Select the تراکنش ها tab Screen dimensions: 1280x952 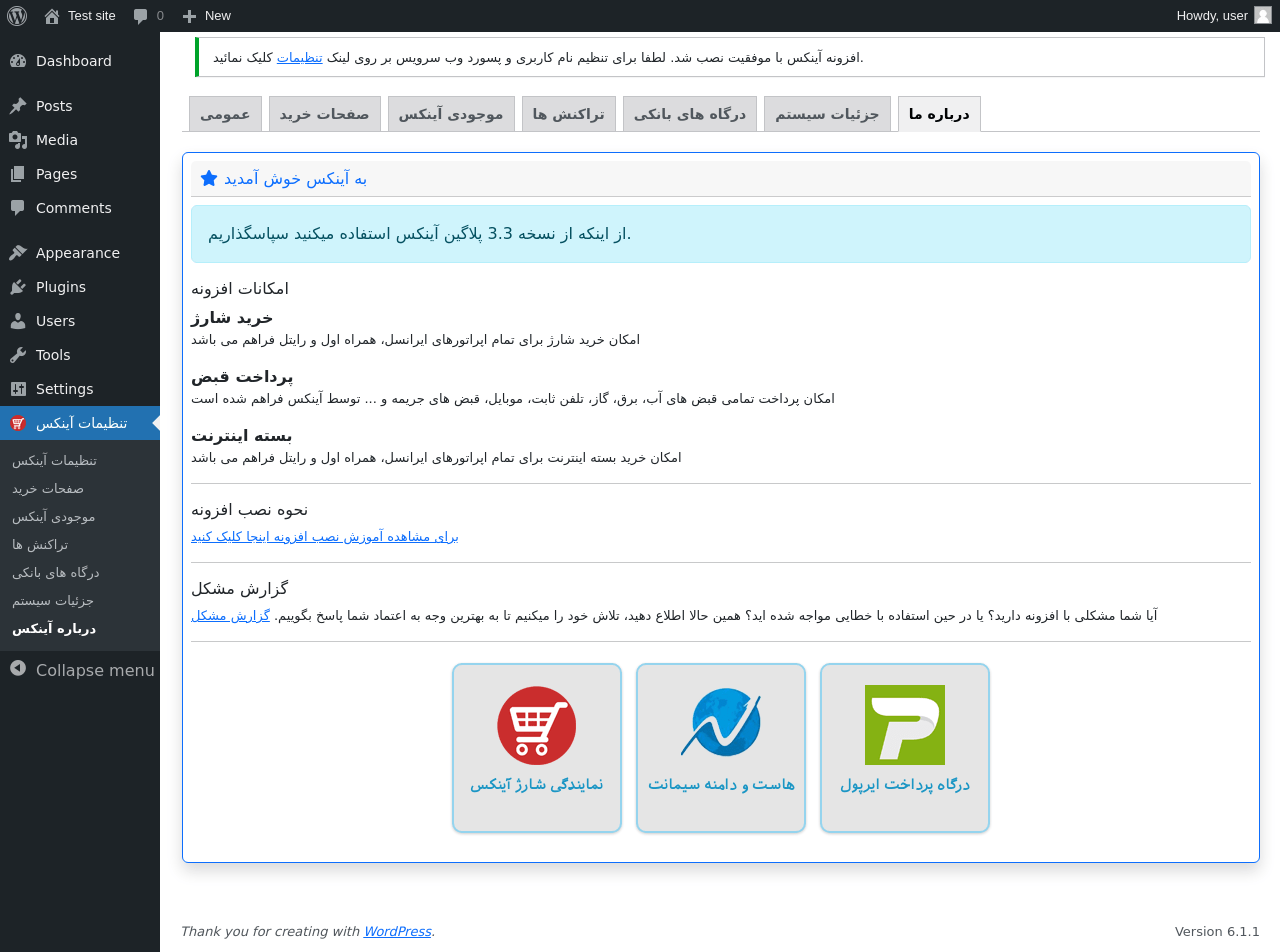[569, 114]
